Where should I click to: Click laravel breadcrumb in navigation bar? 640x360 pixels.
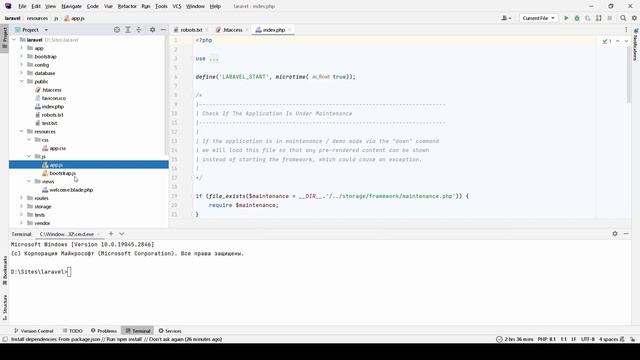(x=13, y=18)
